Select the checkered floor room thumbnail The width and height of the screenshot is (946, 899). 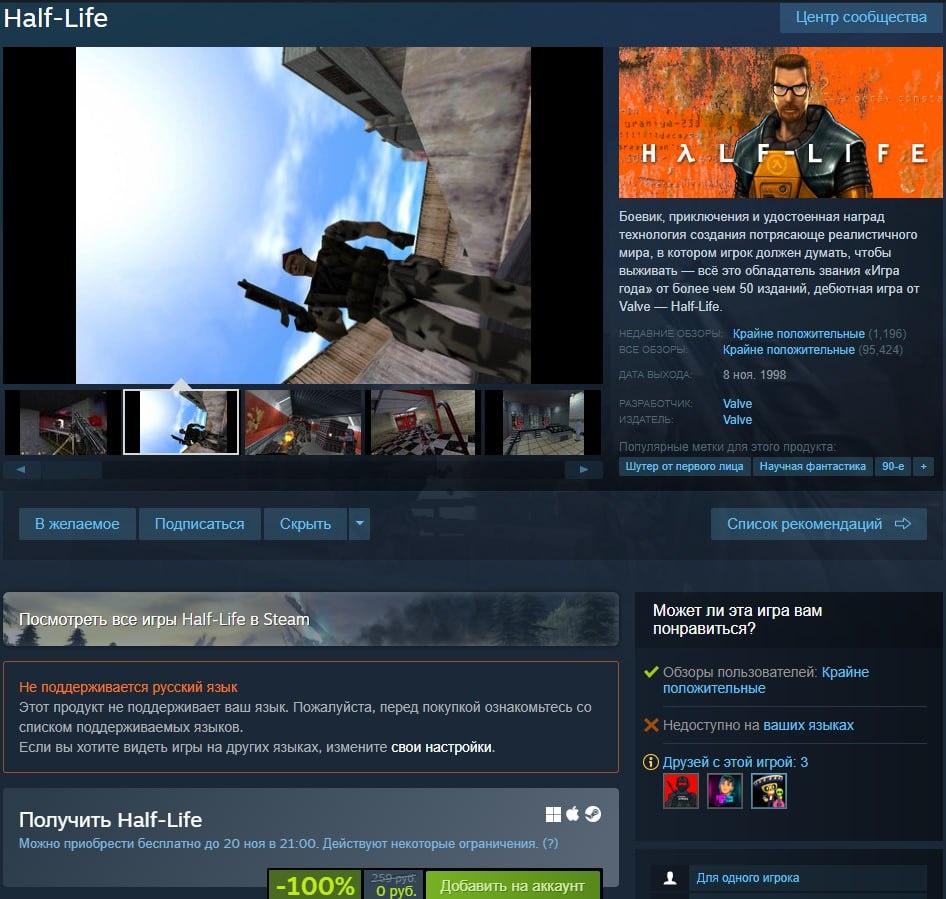[423, 422]
